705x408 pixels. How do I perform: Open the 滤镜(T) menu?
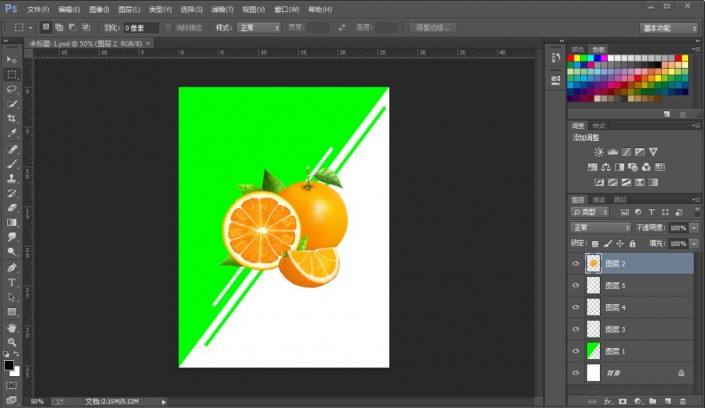click(223, 9)
